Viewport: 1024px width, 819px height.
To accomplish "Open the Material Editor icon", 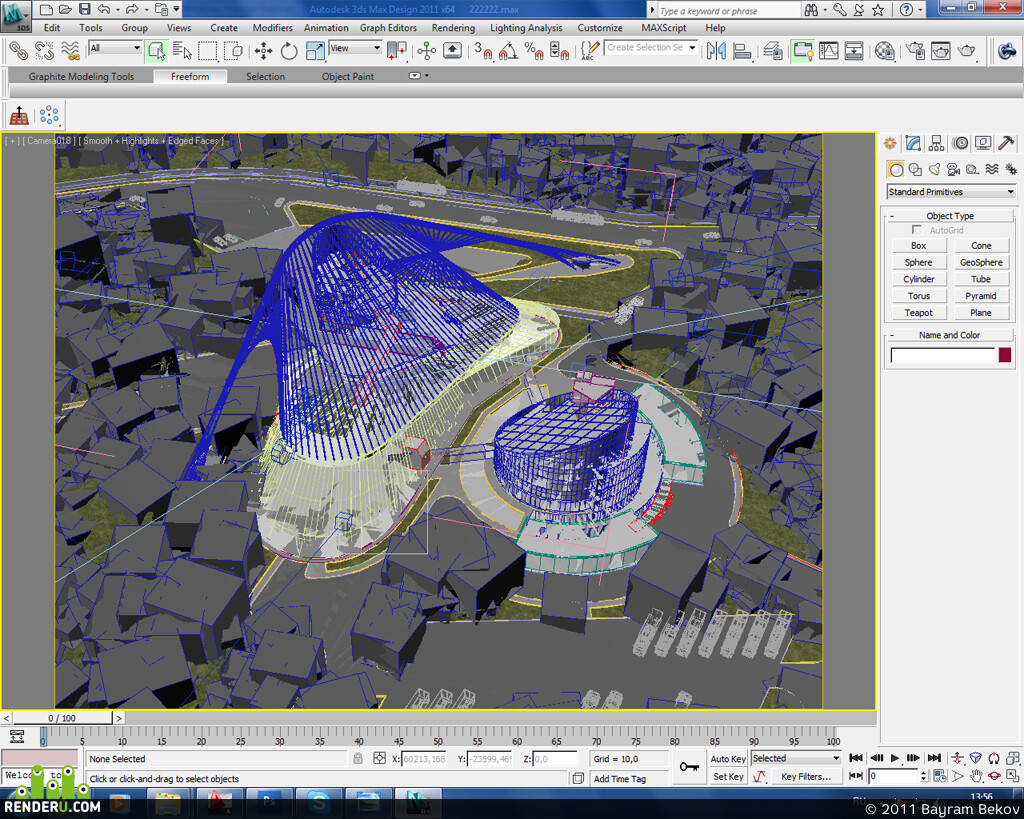I will coord(884,51).
